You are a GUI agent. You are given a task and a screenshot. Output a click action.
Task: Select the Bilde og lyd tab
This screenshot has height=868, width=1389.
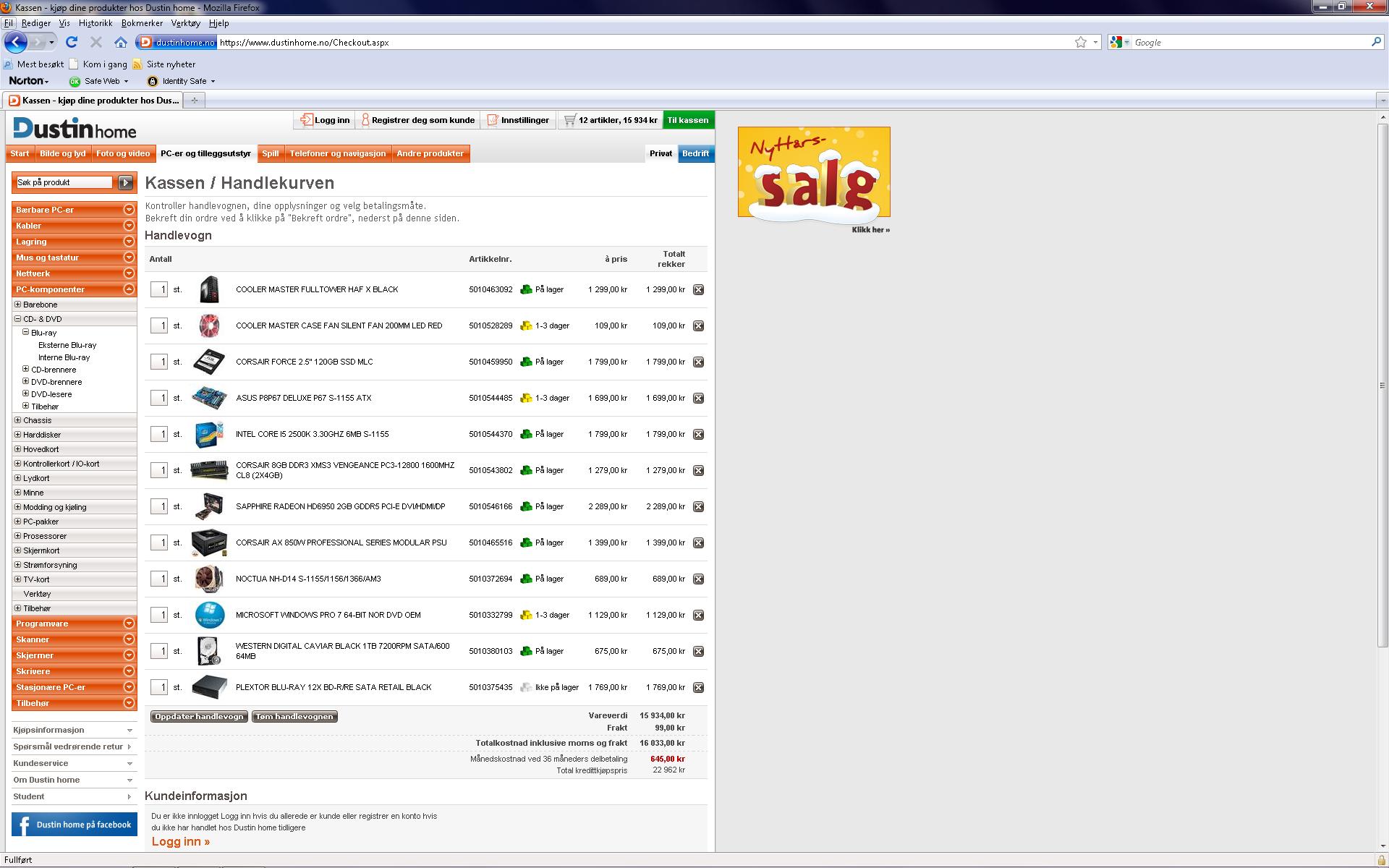[63, 153]
